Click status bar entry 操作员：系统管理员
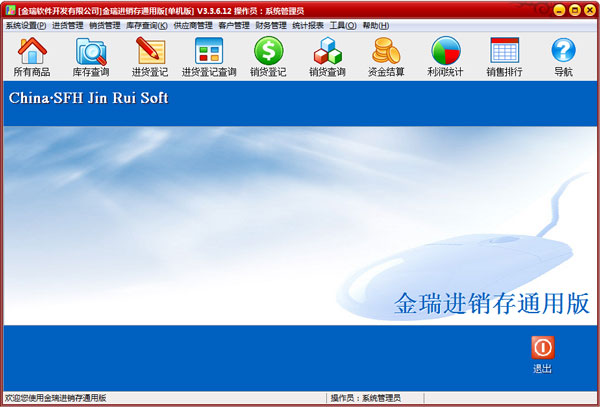Image resolution: width=600 pixels, height=407 pixels. tap(366, 398)
